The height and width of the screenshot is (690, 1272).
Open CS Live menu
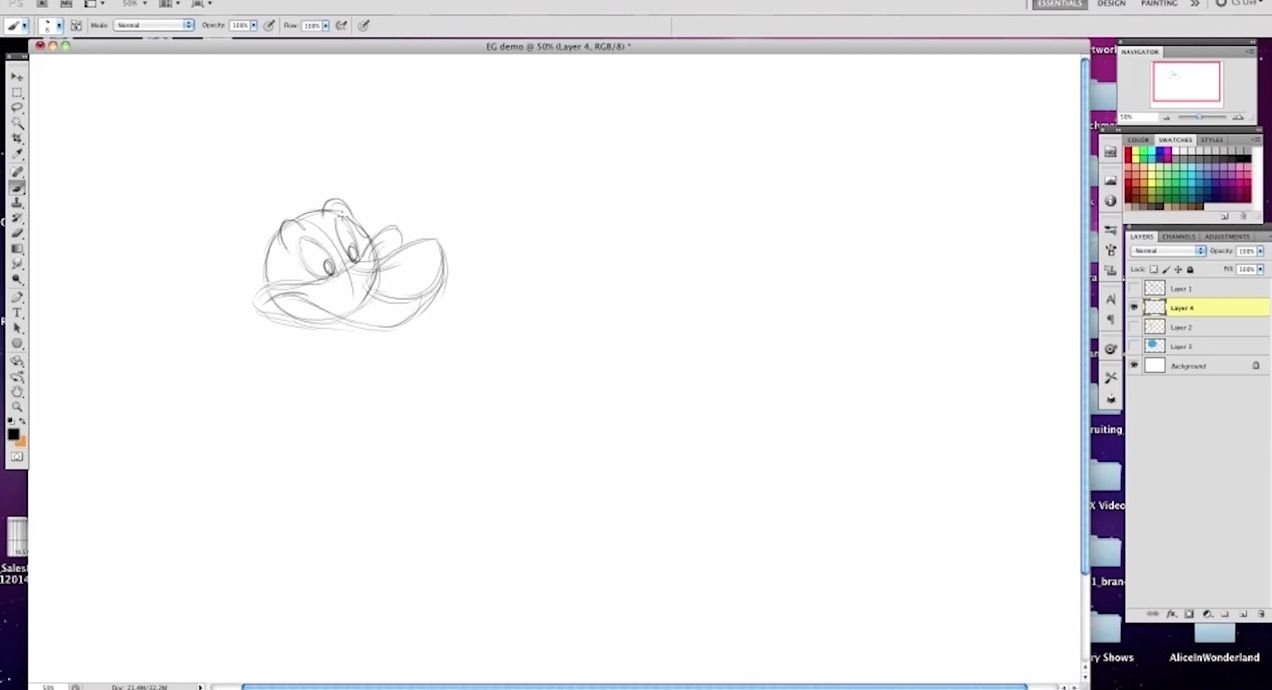point(1238,4)
